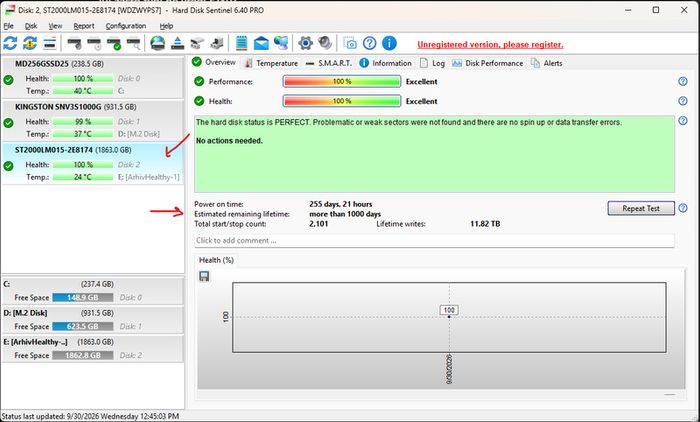
Task: Select the D: [M.2 Disk] partition entry
Action: pyautogui.click(x=92, y=320)
